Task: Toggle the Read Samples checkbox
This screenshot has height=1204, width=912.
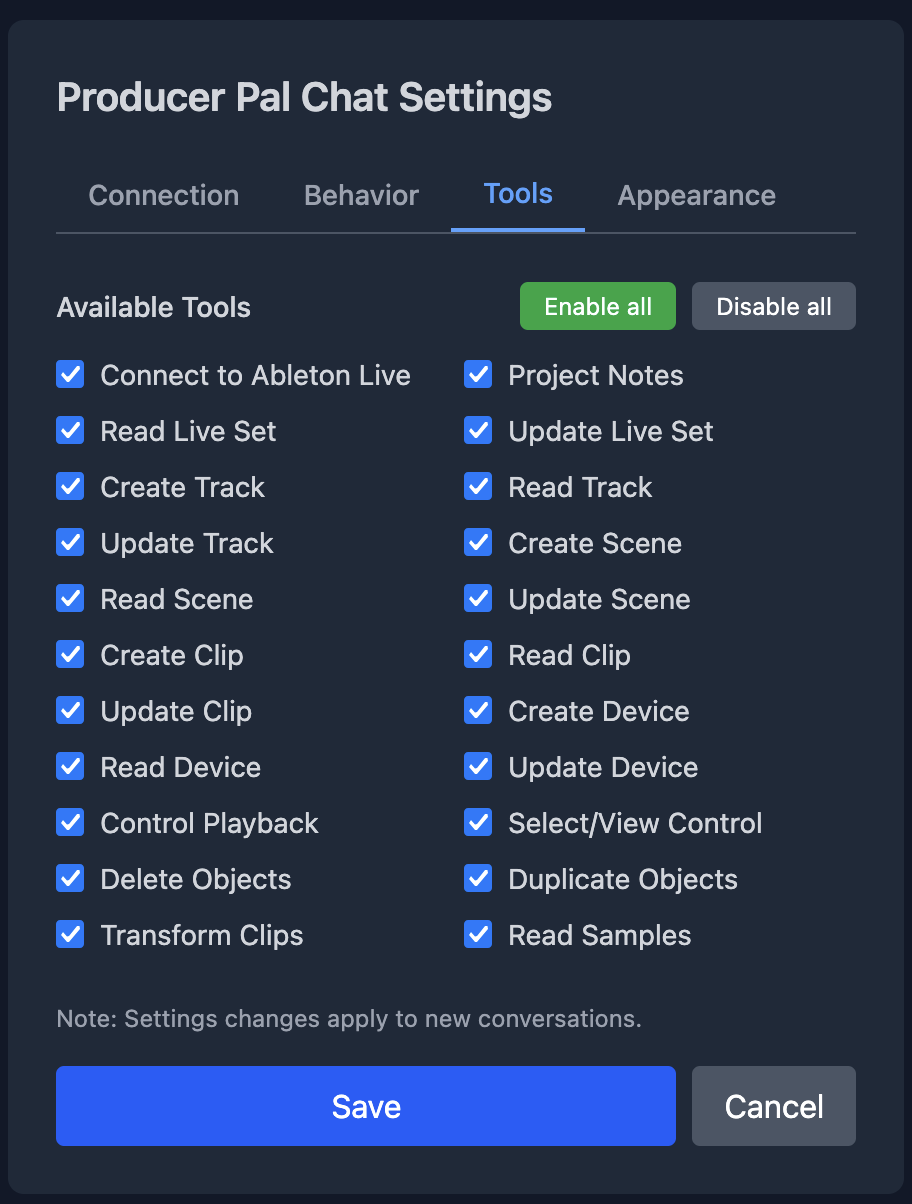Action: click(x=478, y=935)
